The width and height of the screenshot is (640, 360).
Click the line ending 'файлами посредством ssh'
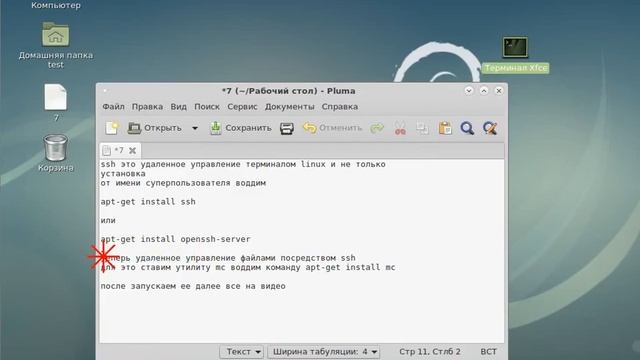tap(228, 258)
